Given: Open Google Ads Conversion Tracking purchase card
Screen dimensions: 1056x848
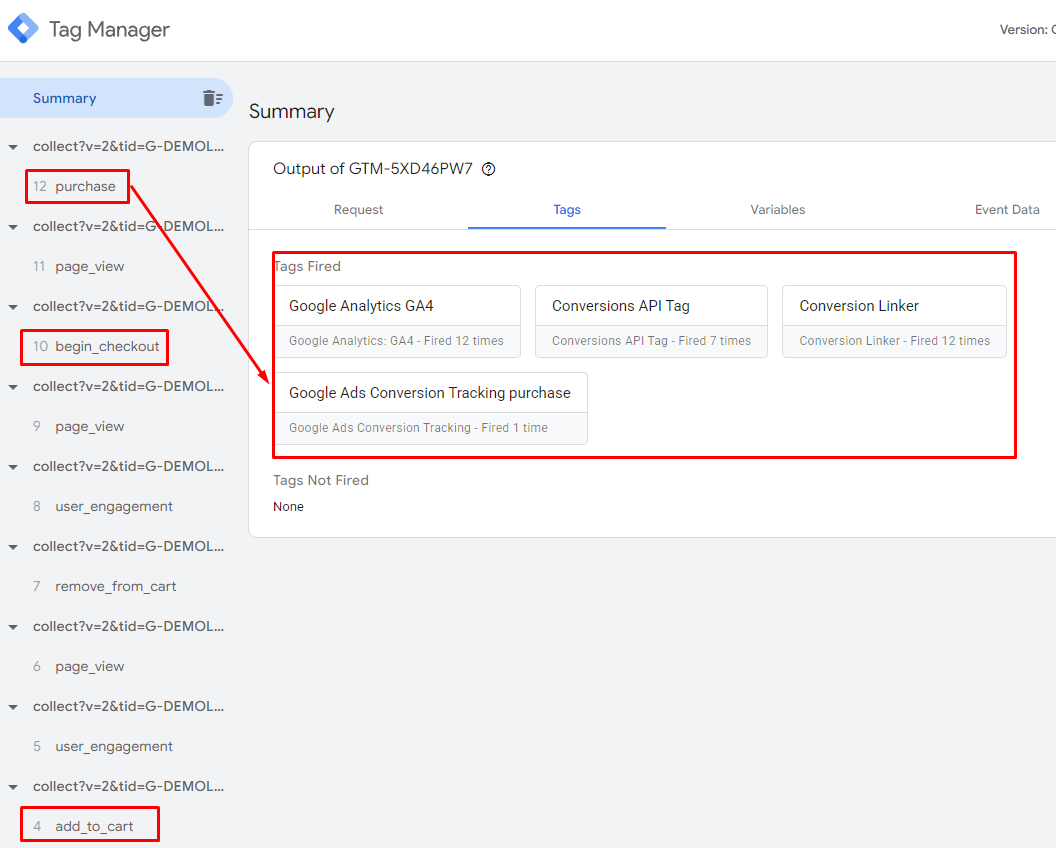Looking at the screenshot, I should coord(430,408).
